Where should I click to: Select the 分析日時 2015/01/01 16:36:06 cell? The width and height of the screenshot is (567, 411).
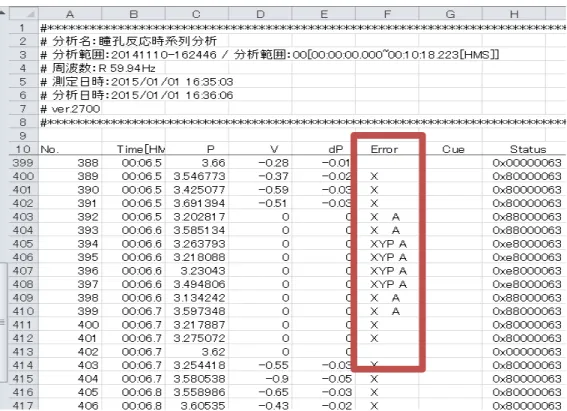pyautogui.click(x=137, y=95)
